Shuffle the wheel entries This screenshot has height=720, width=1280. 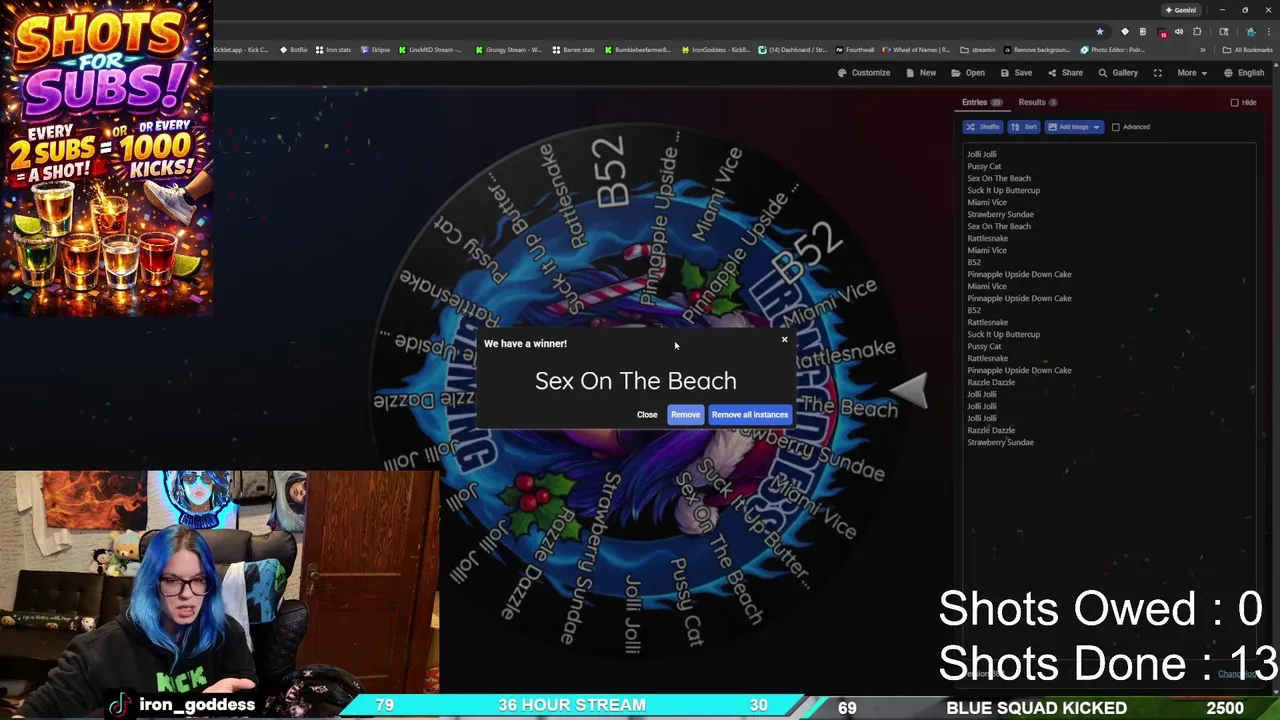[983, 127]
